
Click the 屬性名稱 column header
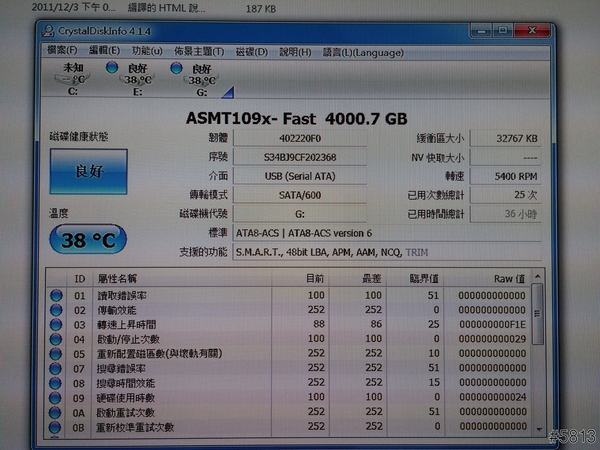[117, 278]
